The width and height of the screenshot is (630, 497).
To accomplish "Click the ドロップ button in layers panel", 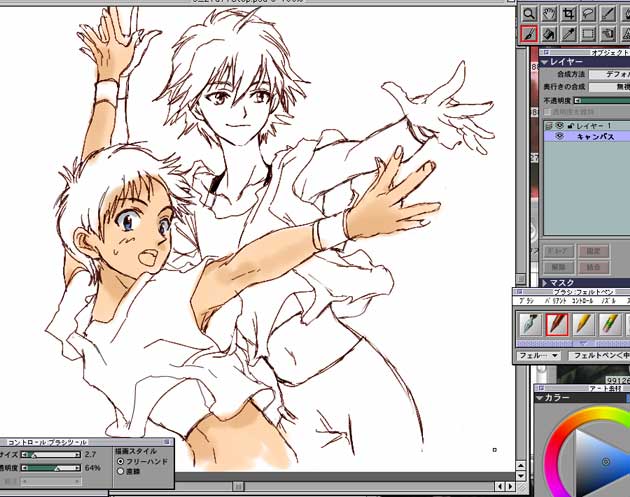I will coord(558,252).
